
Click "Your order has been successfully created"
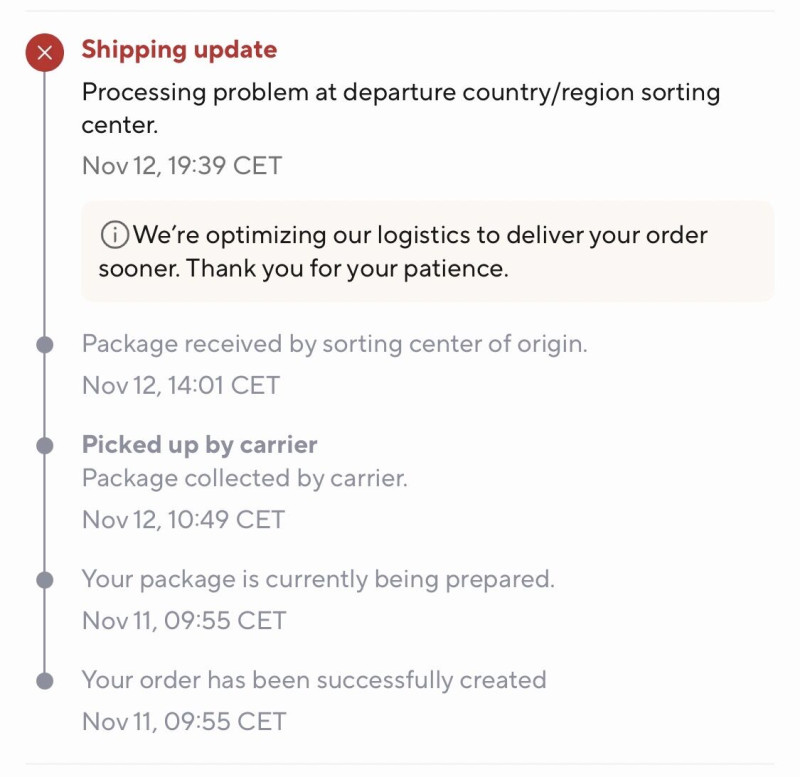(313, 680)
